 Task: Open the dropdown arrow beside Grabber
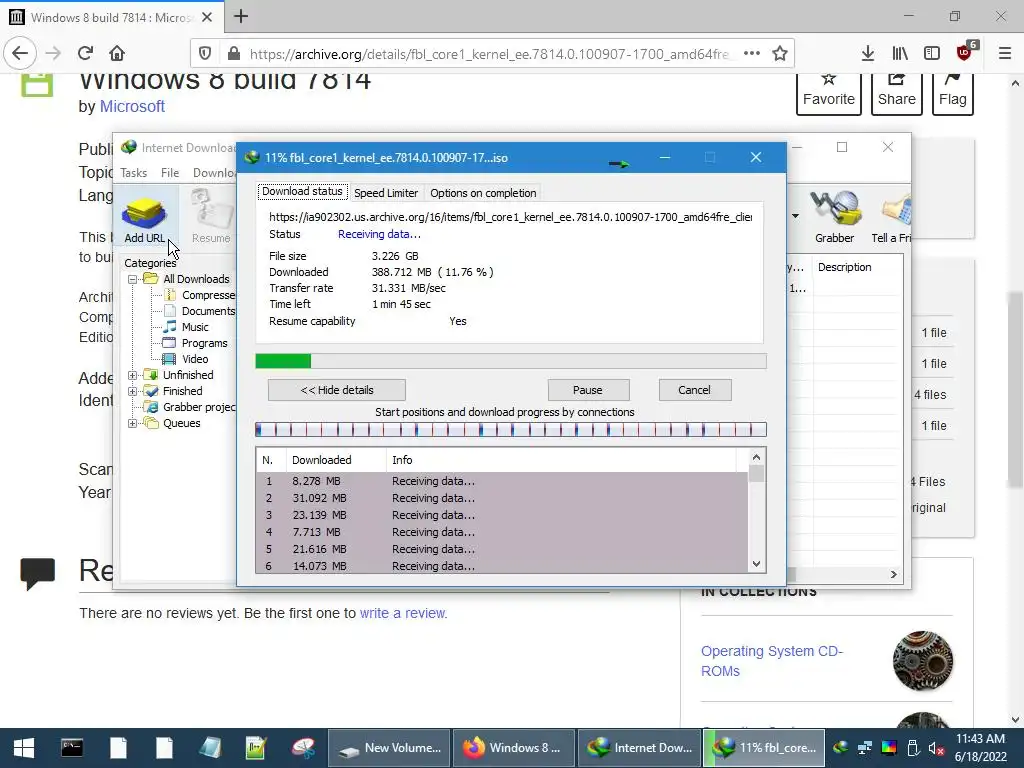point(795,216)
